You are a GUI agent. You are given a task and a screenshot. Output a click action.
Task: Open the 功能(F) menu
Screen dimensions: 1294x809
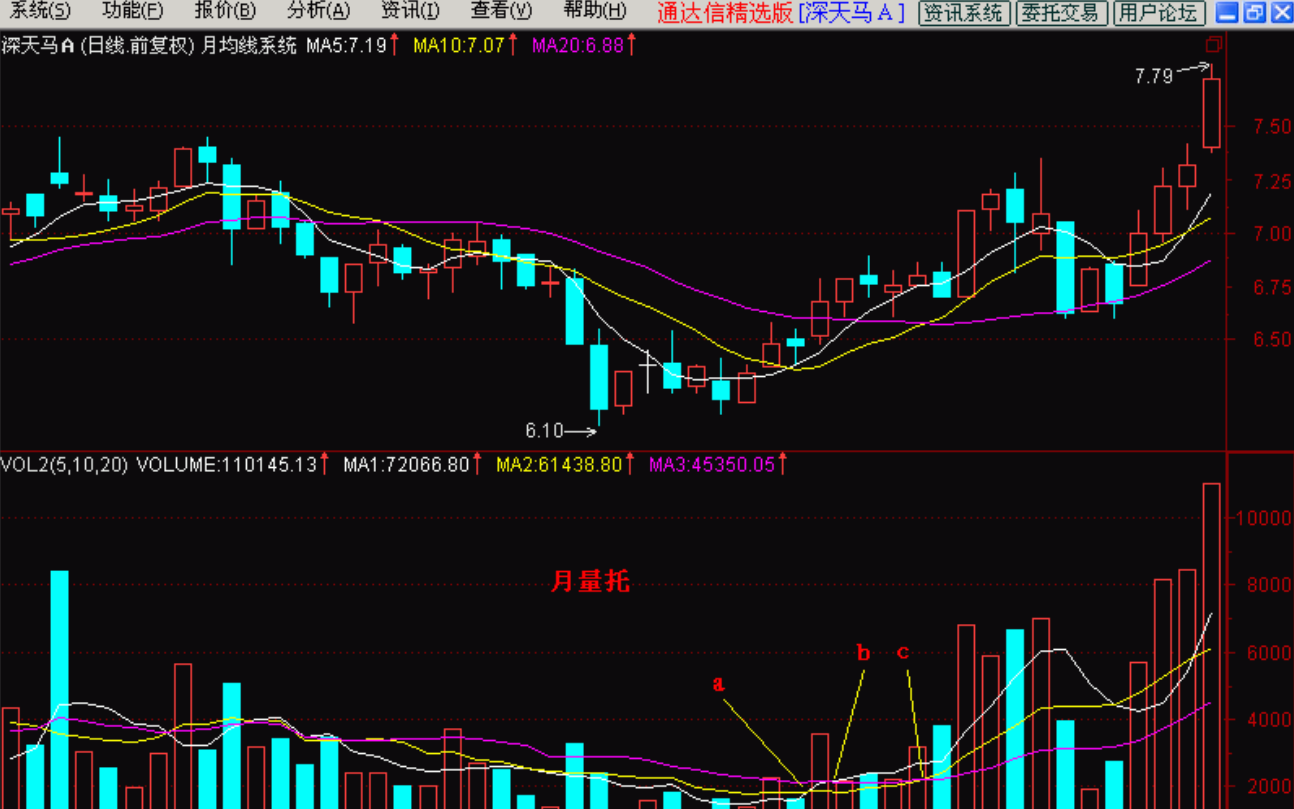point(132,11)
